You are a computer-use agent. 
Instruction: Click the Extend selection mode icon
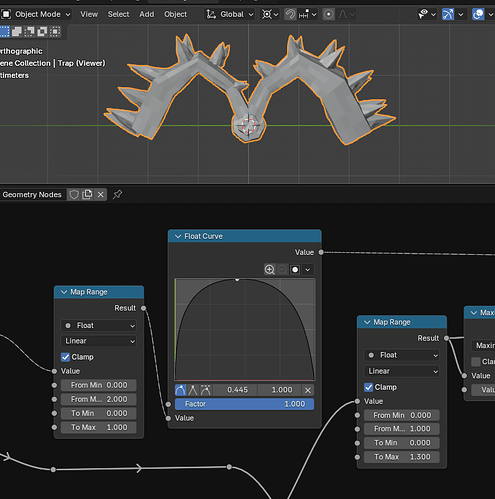17,32
